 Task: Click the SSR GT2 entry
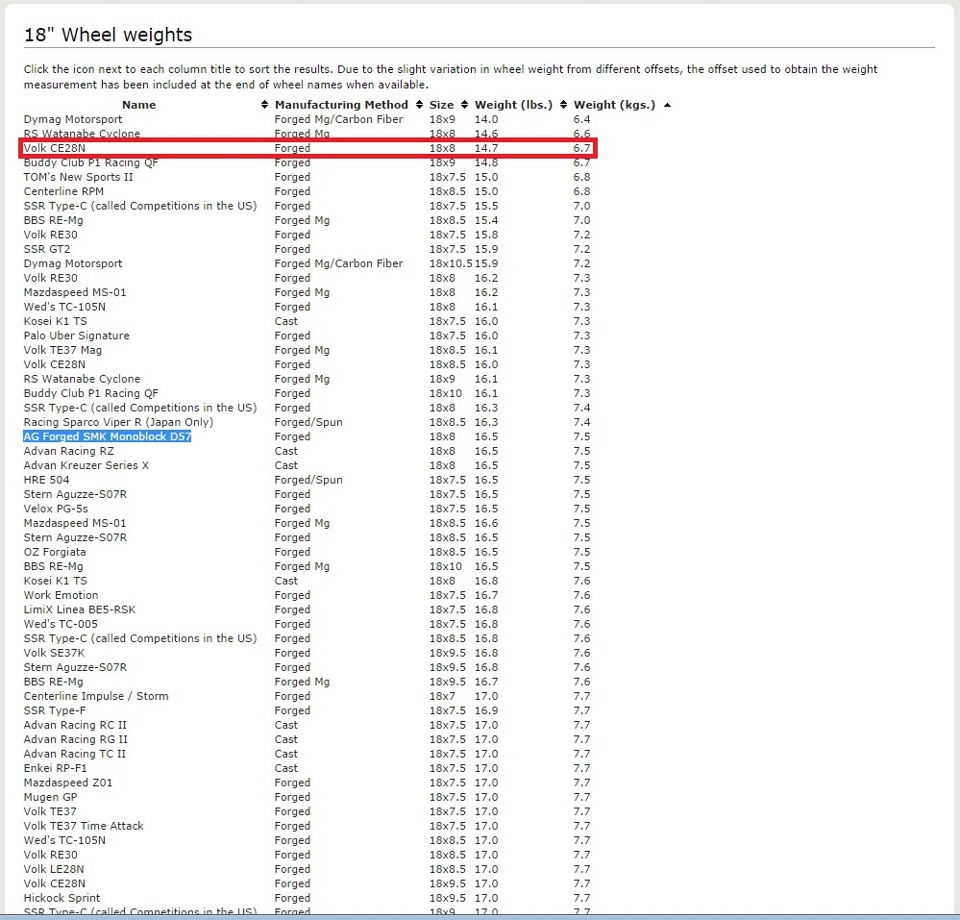(x=47, y=249)
